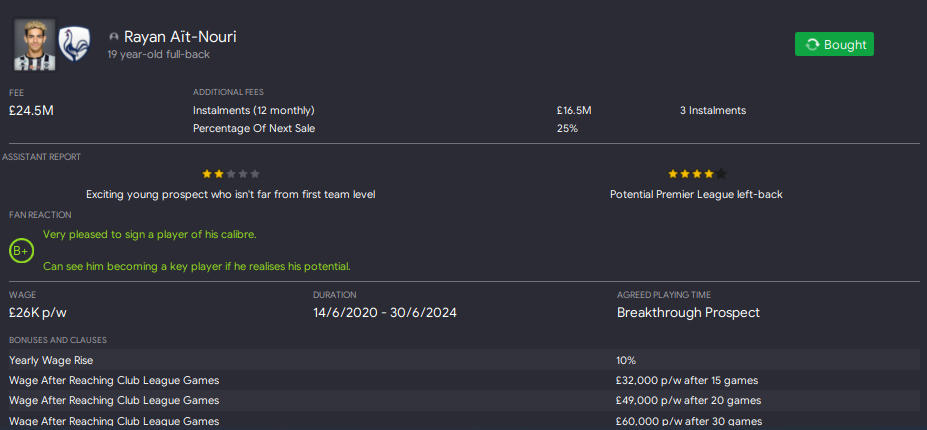Click the two-star current ability rating

[x=230, y=174]
